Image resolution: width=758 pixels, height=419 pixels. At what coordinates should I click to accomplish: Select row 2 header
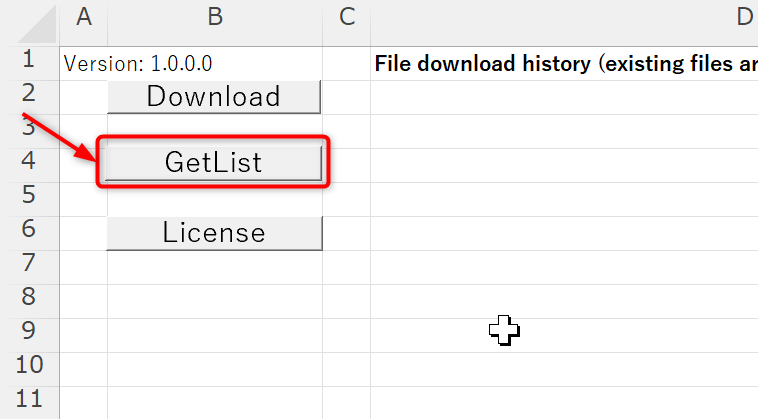[x=28, y=93]
